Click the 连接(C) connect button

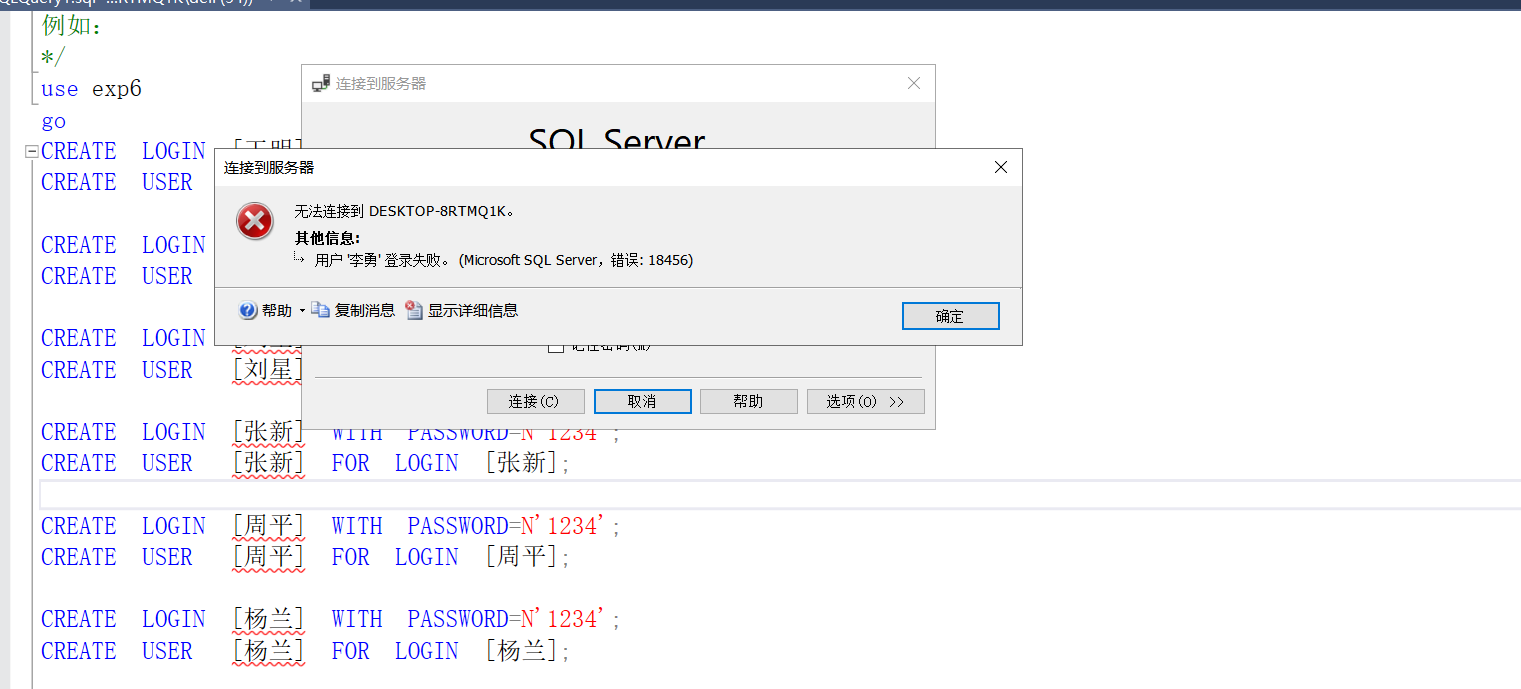coord(536,401)
